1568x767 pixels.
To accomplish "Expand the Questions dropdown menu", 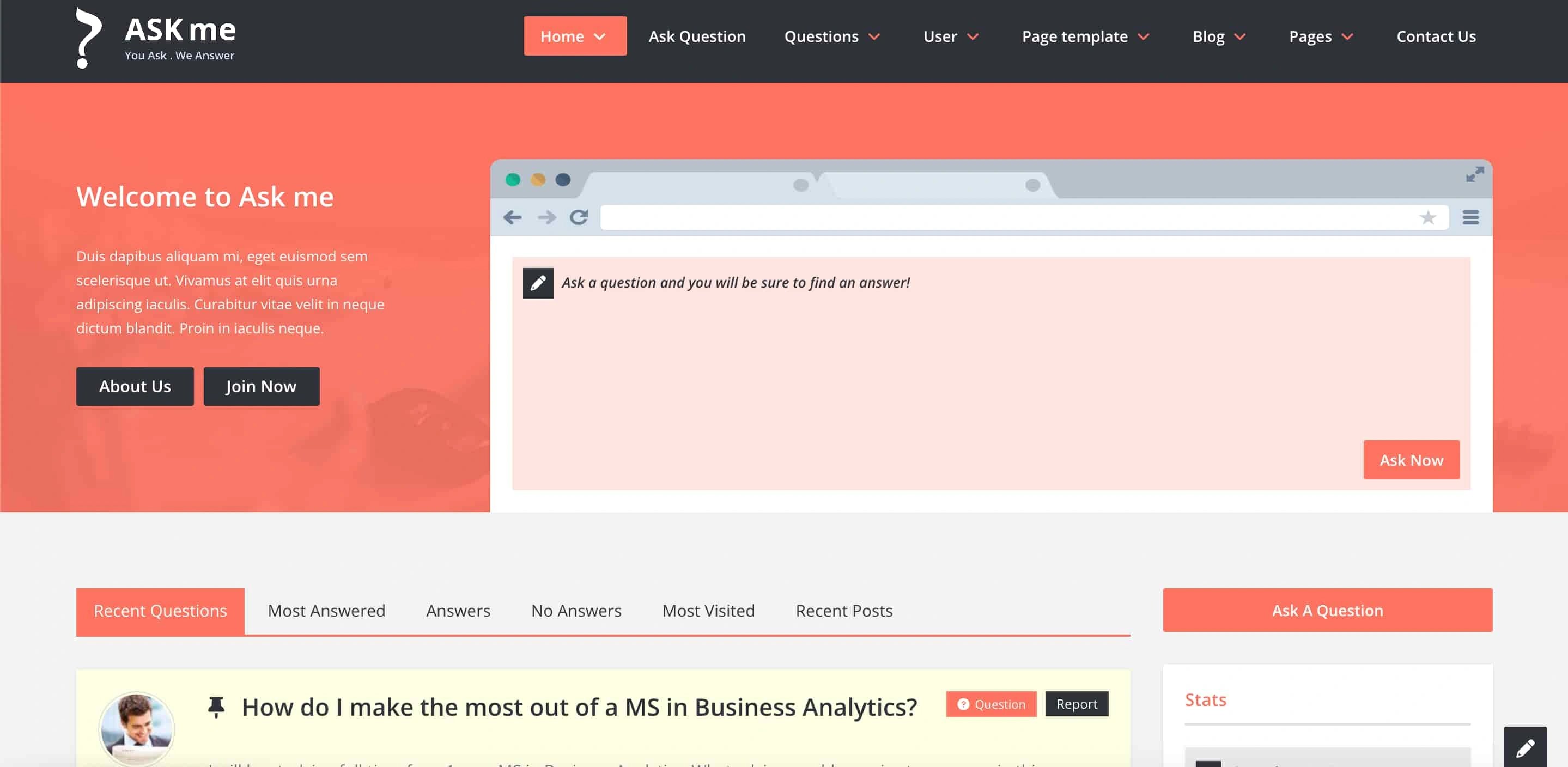I will (x=831, y=36).
